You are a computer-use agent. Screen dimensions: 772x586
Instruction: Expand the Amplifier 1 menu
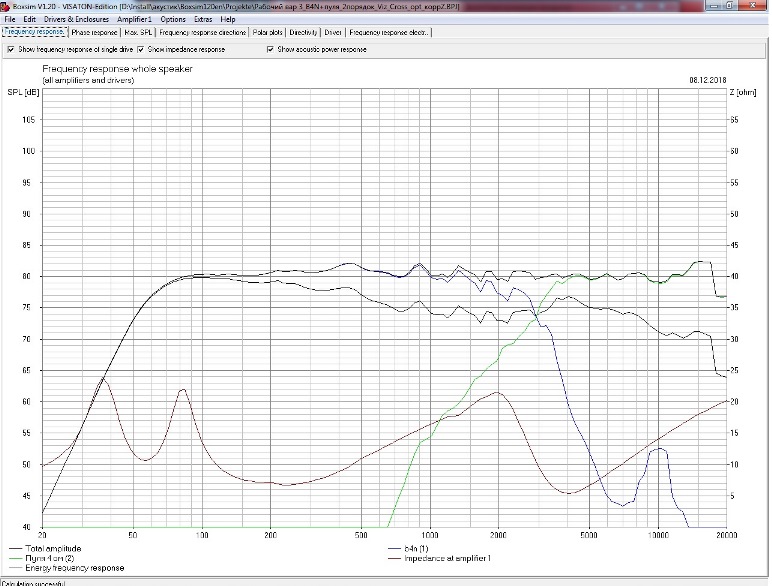(x=134, y=19)
